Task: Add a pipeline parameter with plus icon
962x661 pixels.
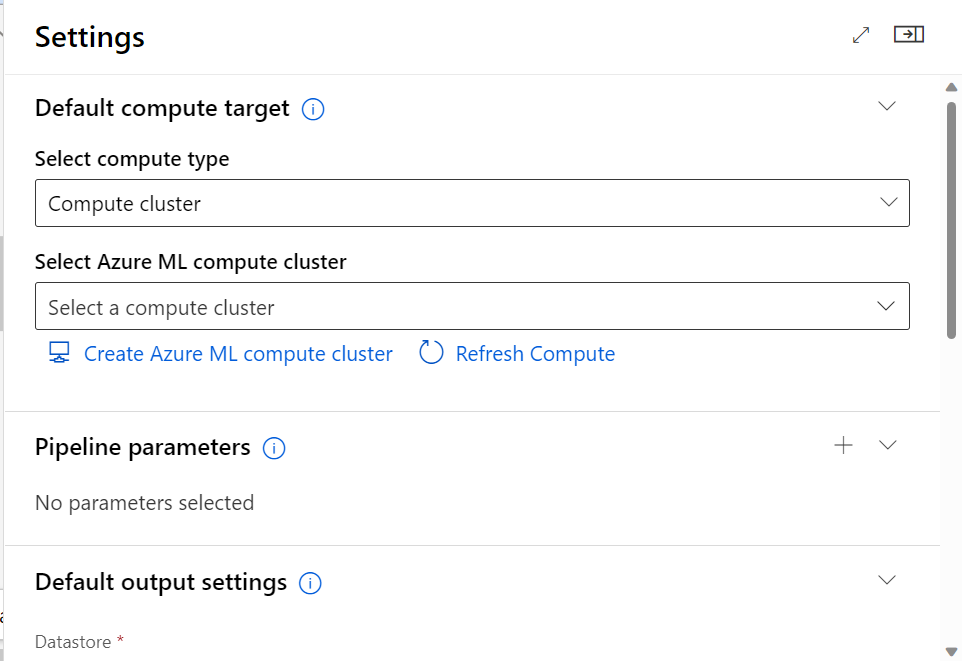Action: (844, 446)
